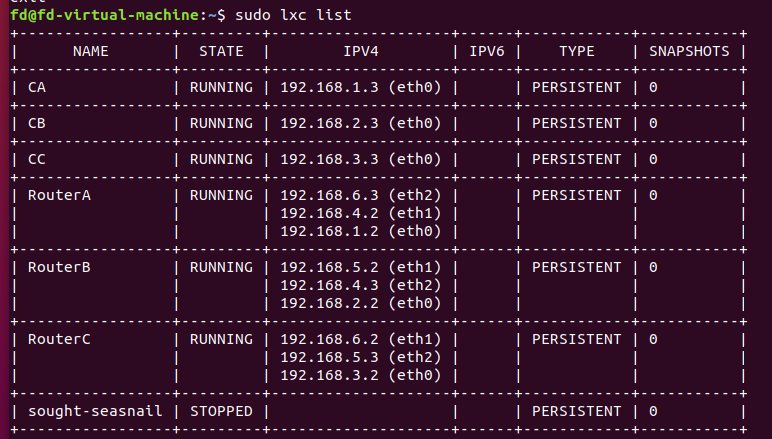Image resolution: width=772 pixels, height=439 pixels.
Task: Select the container name CB
Action: pos(37,123)
